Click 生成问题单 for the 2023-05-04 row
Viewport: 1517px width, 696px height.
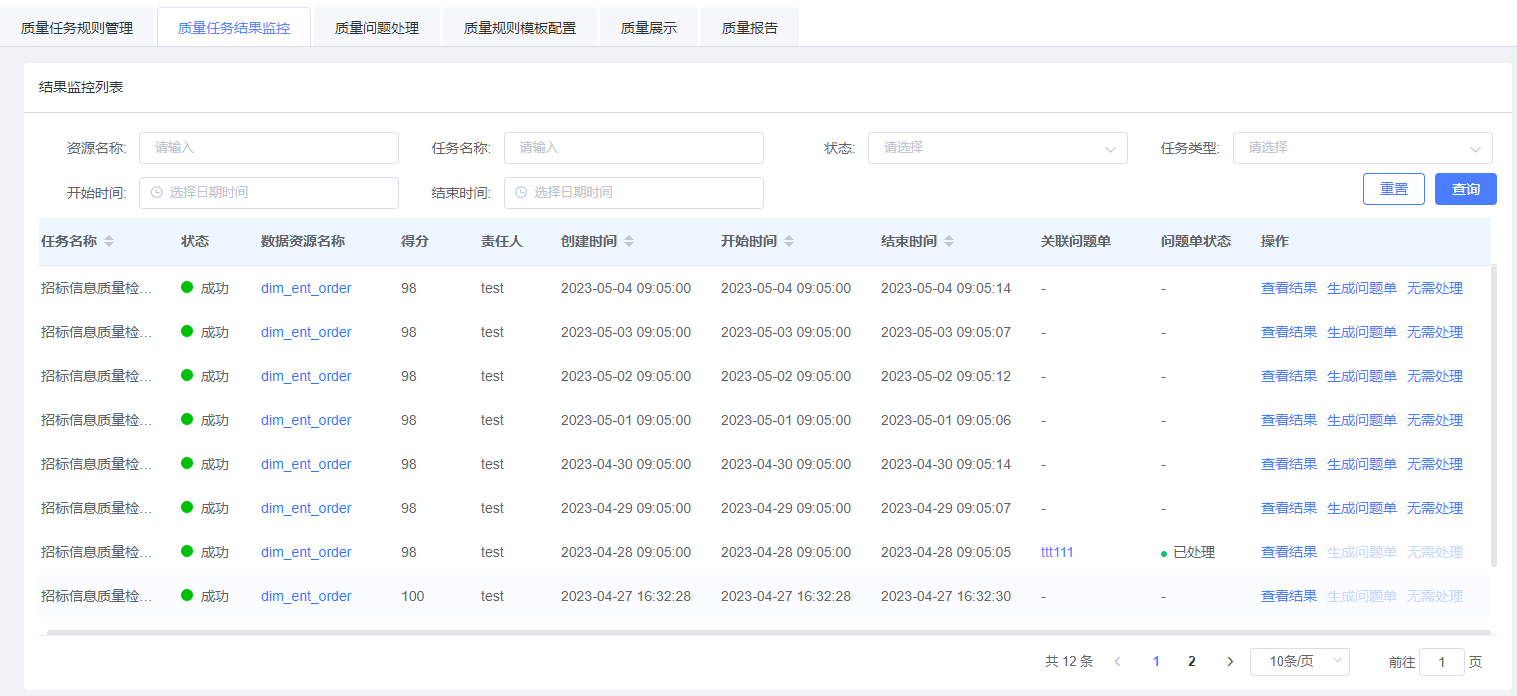1362,288
